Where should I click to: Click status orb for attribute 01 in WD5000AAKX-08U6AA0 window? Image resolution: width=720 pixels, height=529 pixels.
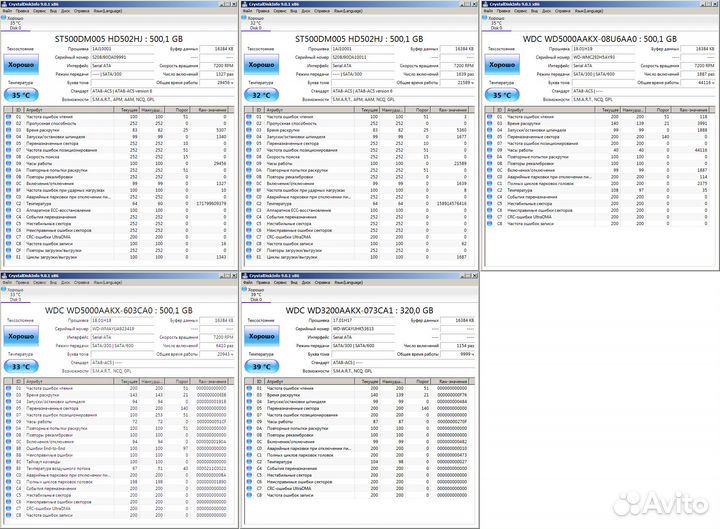(x=487, y=117)
